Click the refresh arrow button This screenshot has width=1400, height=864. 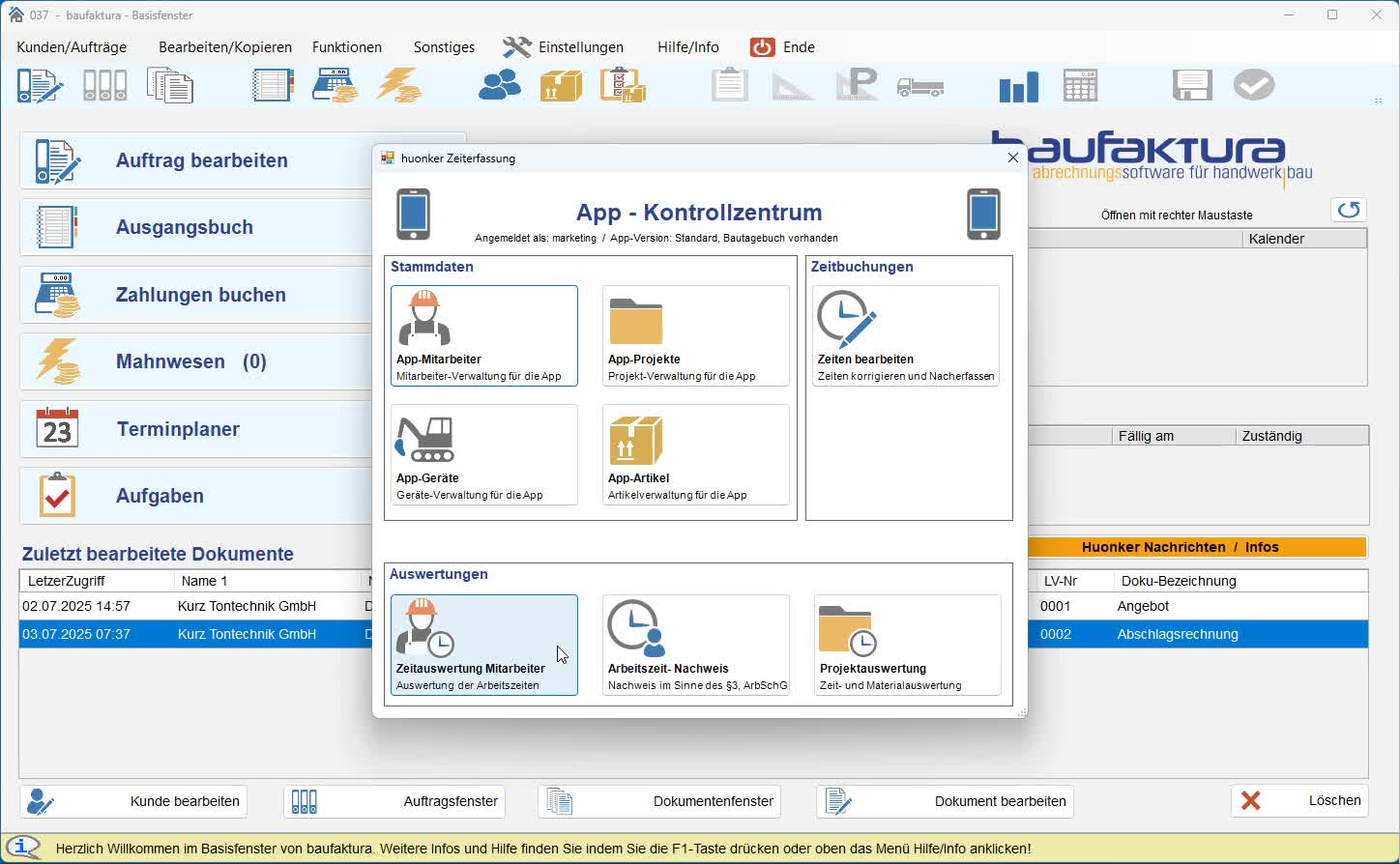pyautogui.click(x=1348, y=210)
